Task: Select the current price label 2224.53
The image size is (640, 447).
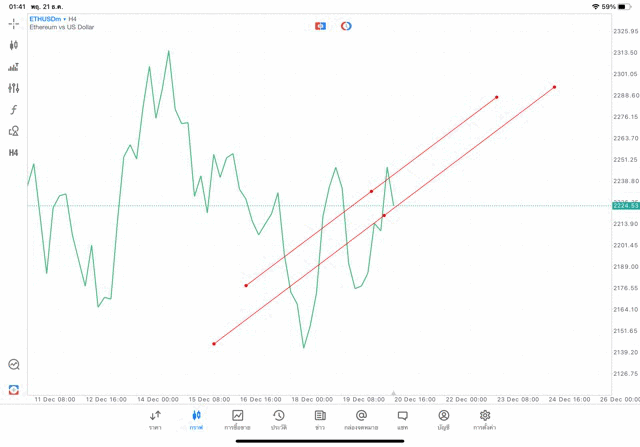Action: tap(626, 206)
